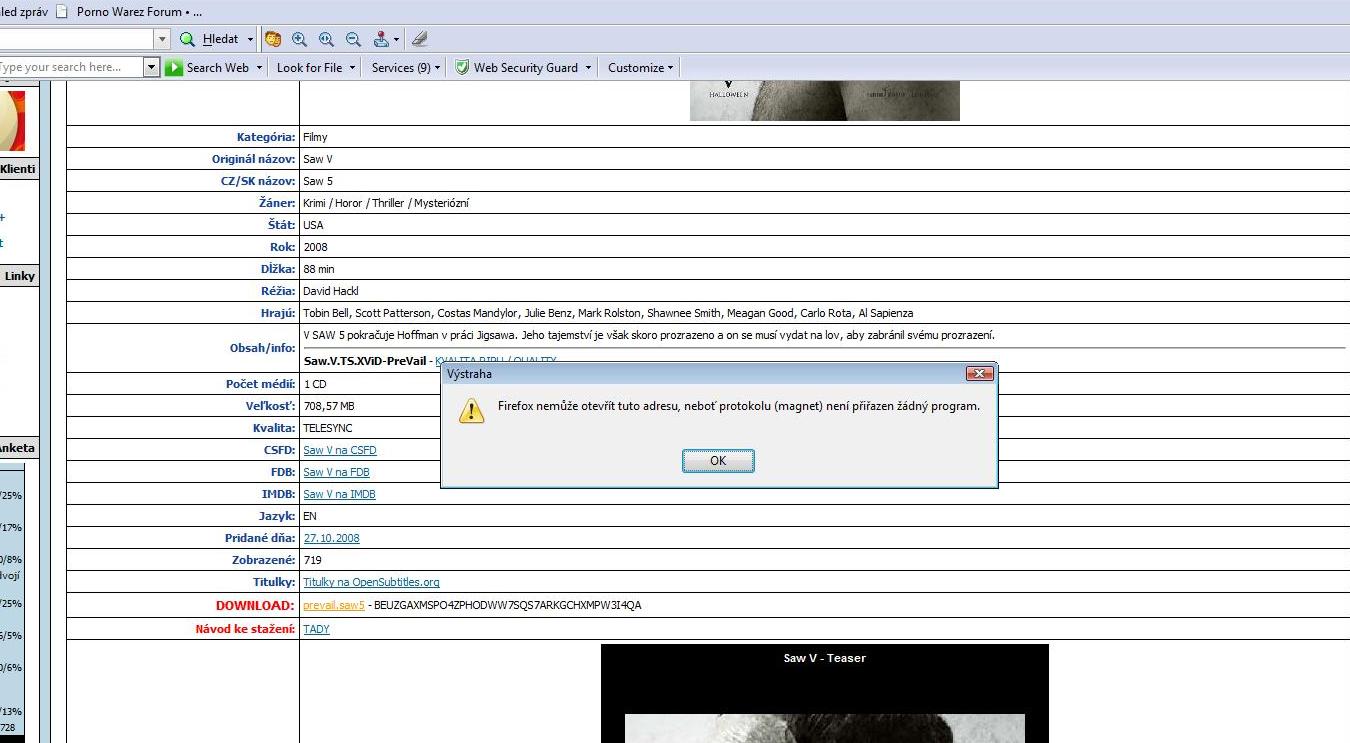Click the 'Type your search here' input field
The image size is (1350, 743).
(x=71, y=67)
